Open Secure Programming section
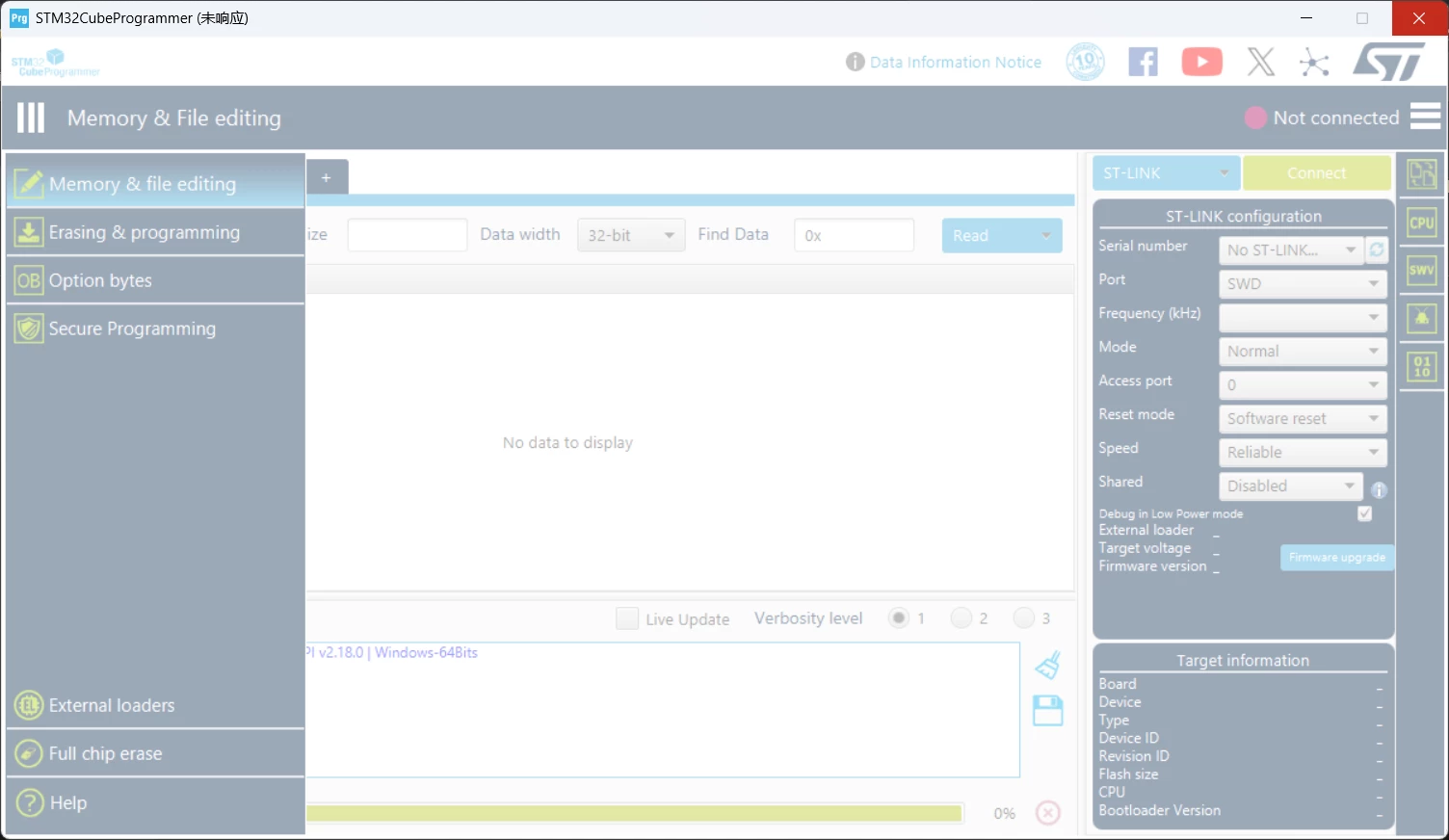The image size is (1449, 840). point(155,328)
